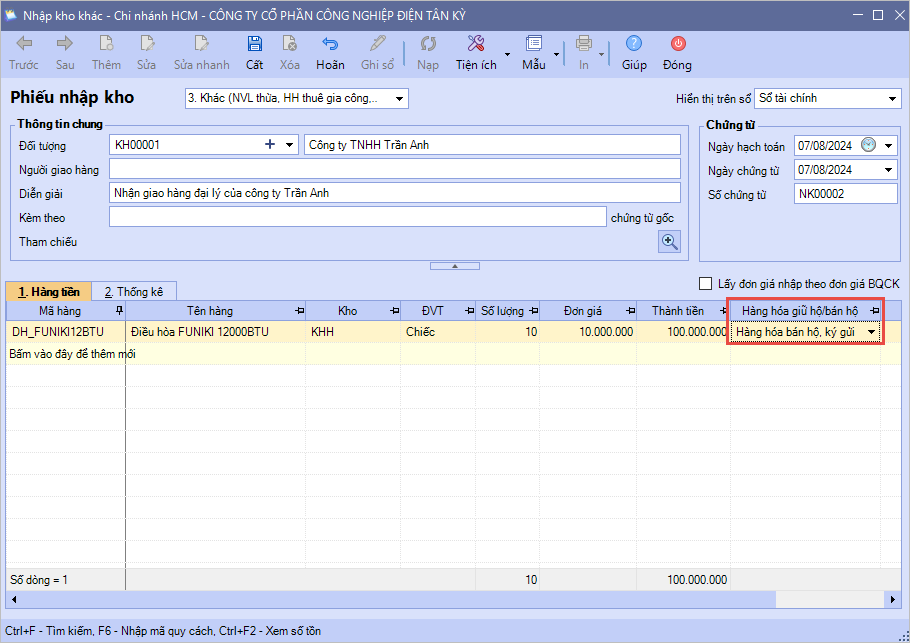Collapse the general info panel arrow
Viewport: 910px width, 643px height.
pos(455,266)
